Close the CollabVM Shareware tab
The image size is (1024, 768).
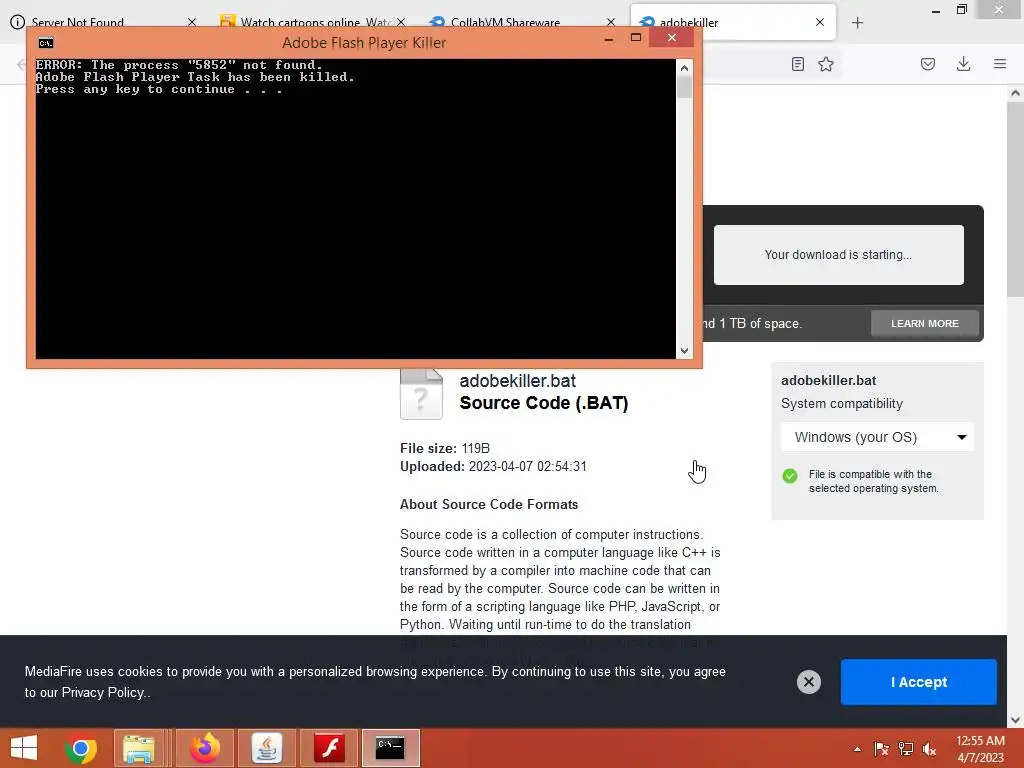click(611, 22)
